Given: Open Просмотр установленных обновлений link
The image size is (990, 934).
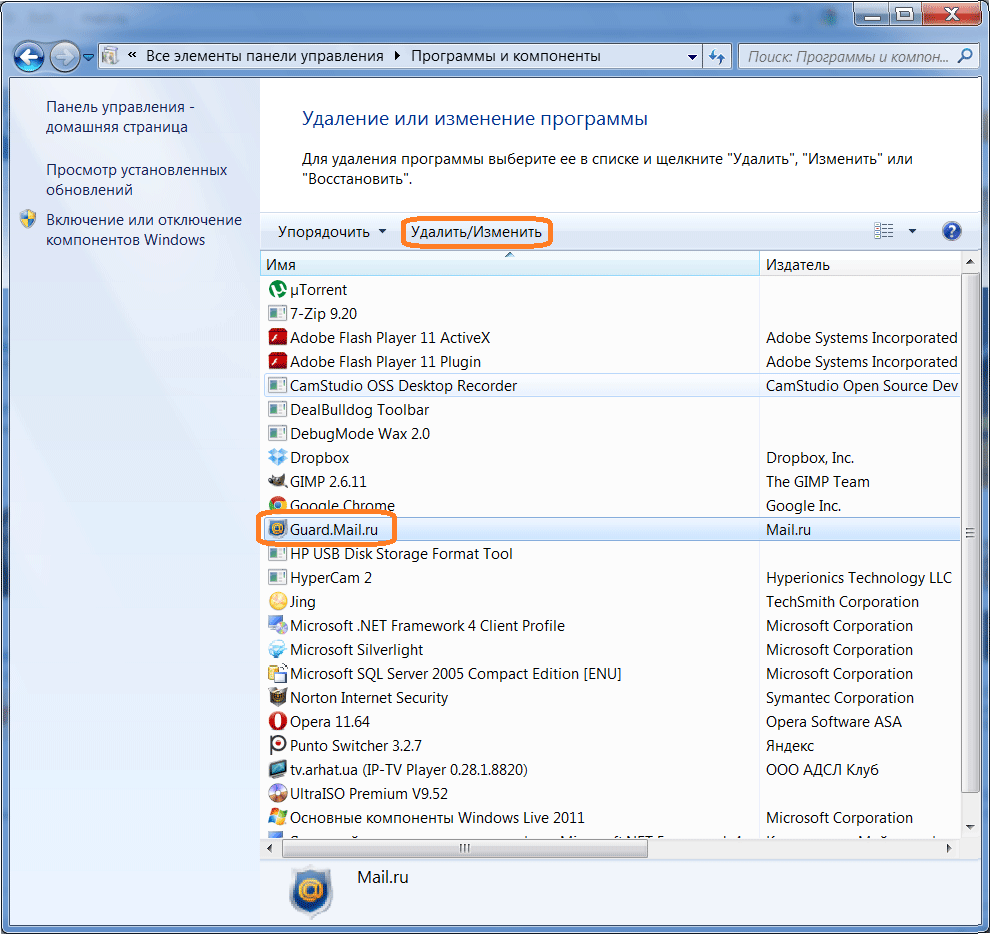Looking at the screenshot, I should [x=136, y=180].
